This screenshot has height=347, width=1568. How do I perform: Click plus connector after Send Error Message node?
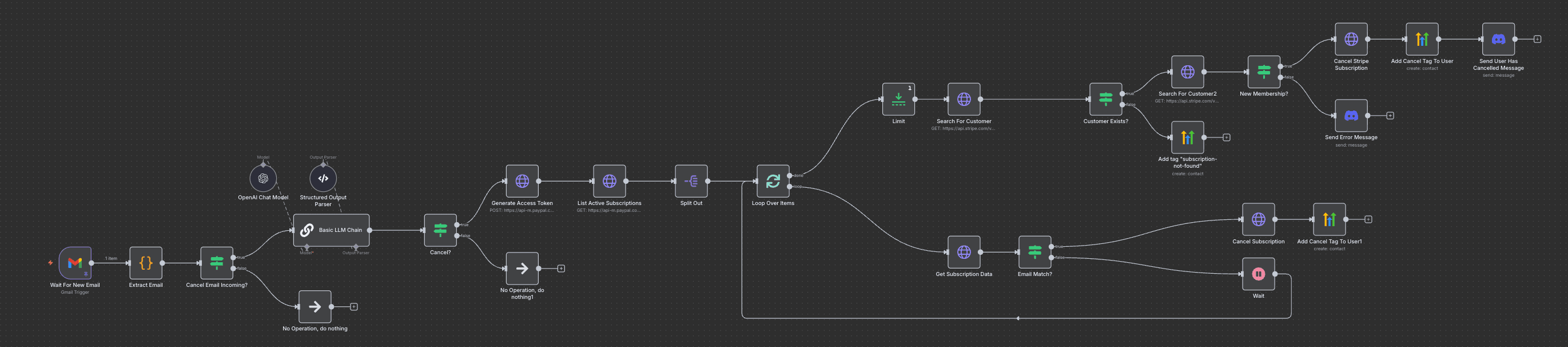point(1390,116)
